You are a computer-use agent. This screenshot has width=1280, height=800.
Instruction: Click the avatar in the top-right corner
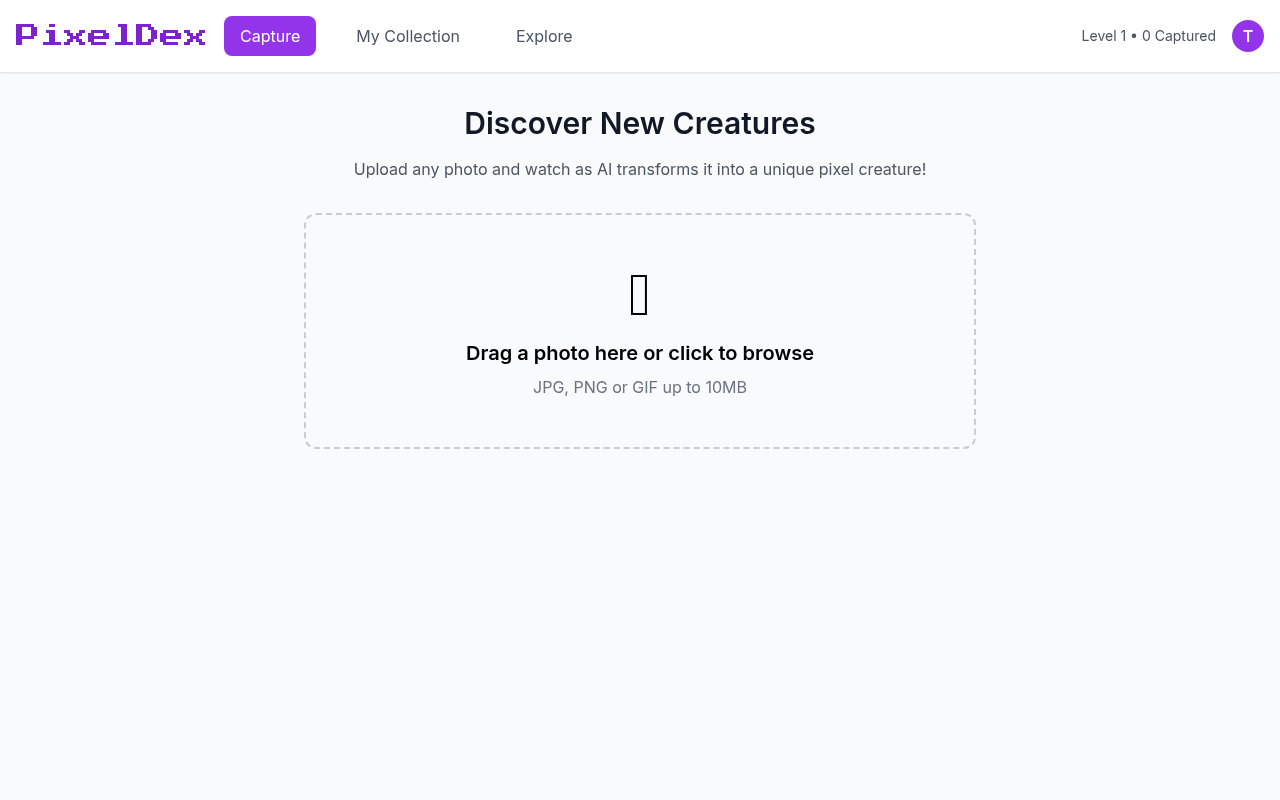point(1248,36)
